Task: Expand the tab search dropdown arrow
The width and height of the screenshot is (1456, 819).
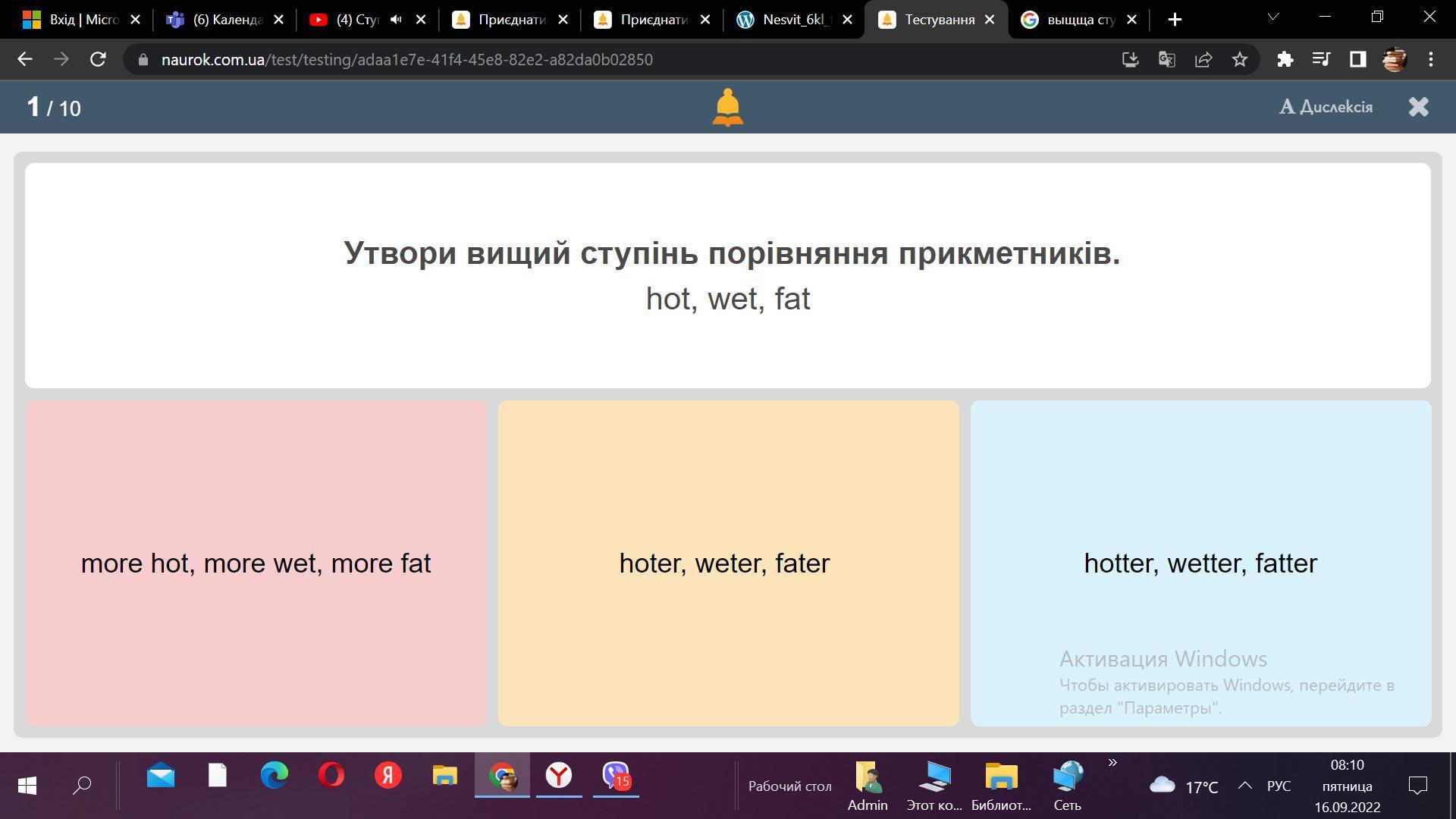Action: point(1273,17)
